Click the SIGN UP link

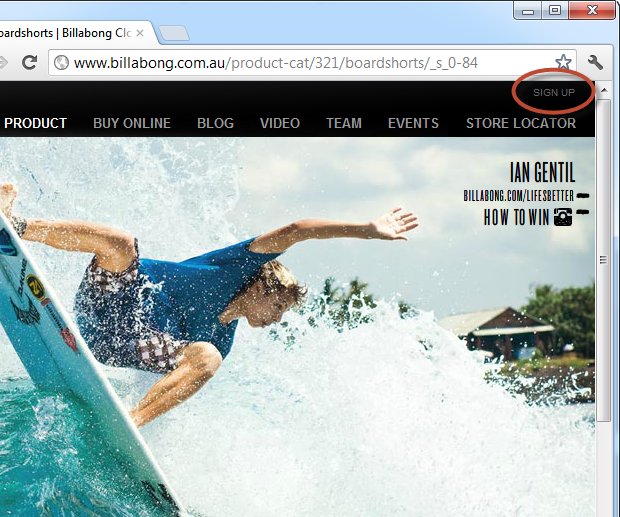click(x=554, y=92)
